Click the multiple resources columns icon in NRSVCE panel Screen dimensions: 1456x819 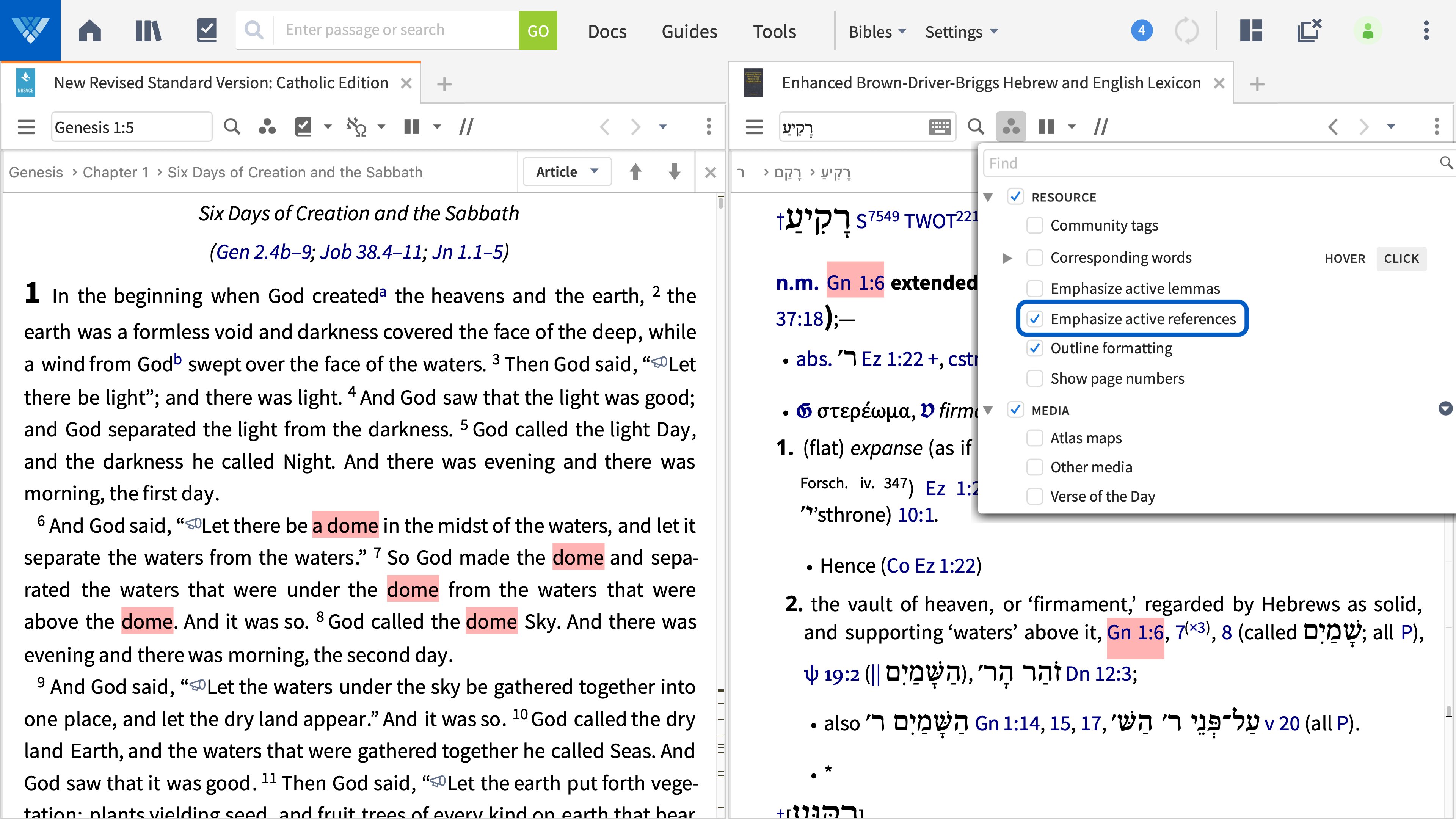click(x=412, y=127)
